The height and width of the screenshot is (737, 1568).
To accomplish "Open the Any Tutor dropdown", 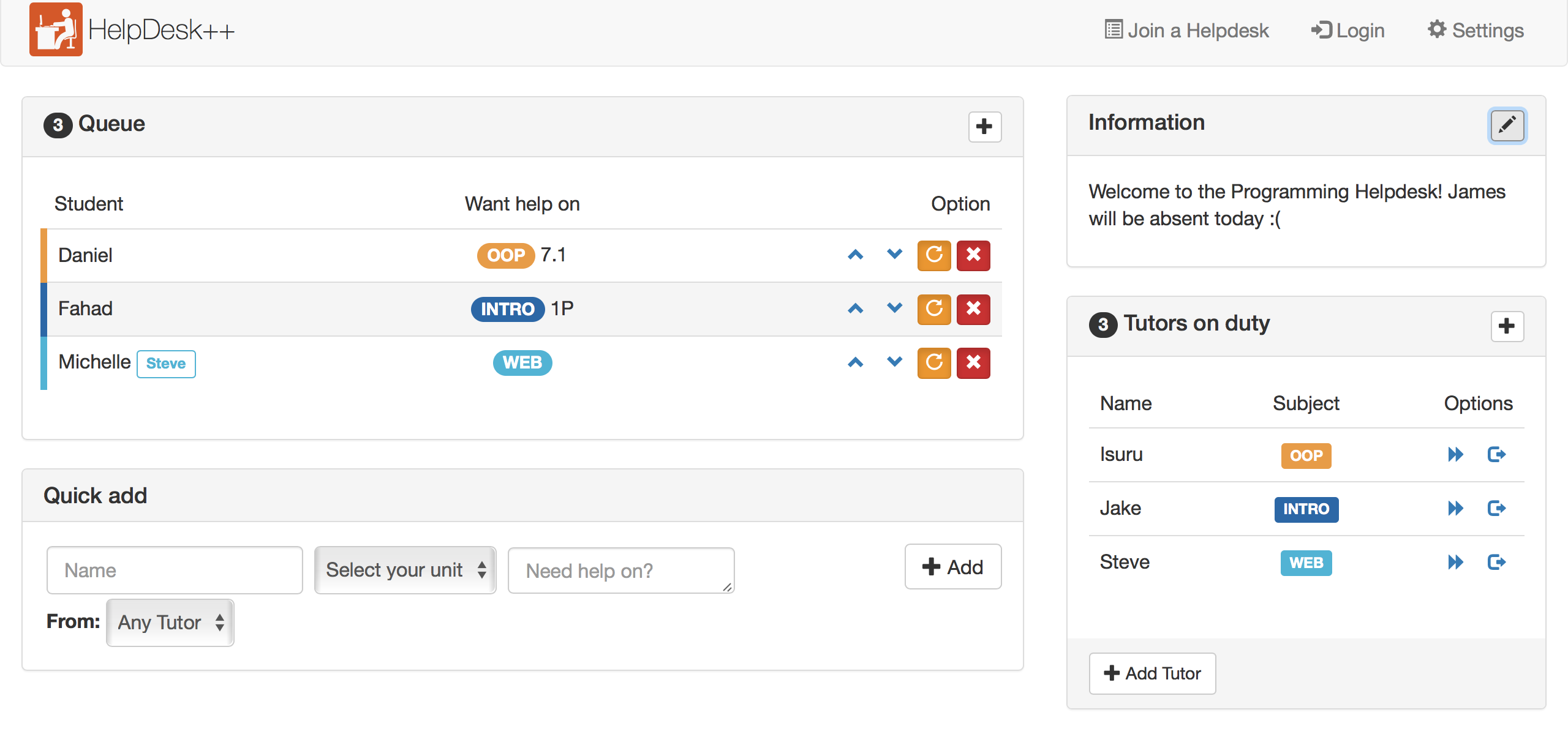I will click(170, 623).
